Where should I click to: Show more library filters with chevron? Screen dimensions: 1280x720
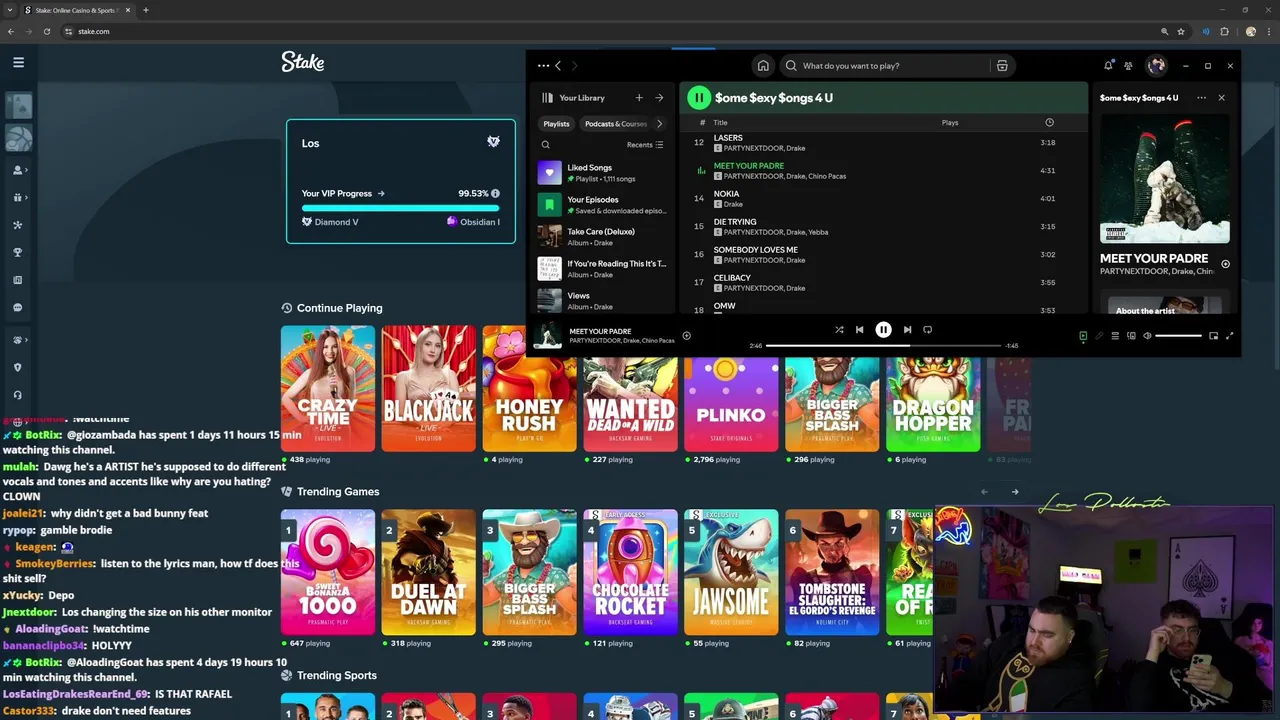(659, 124)
